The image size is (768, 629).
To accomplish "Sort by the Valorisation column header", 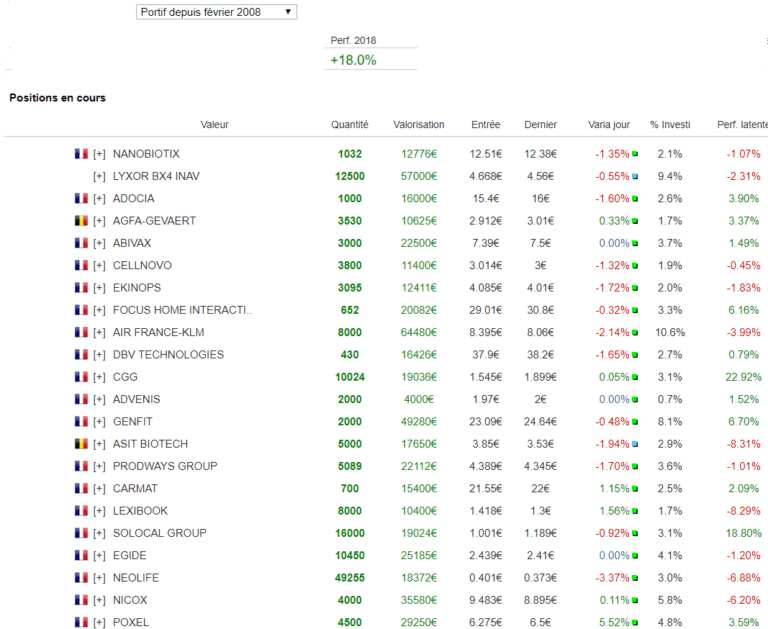I will 419,125.
